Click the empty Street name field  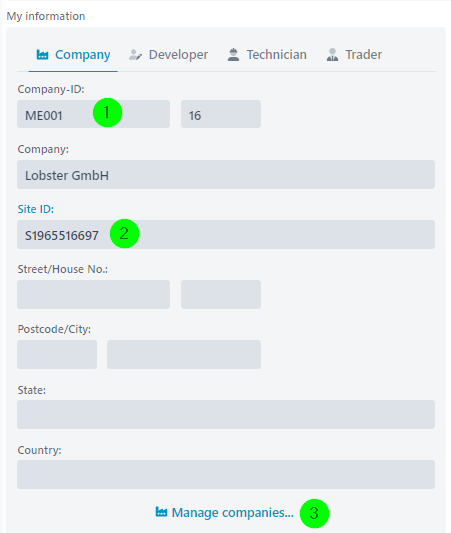pos(93,294)
